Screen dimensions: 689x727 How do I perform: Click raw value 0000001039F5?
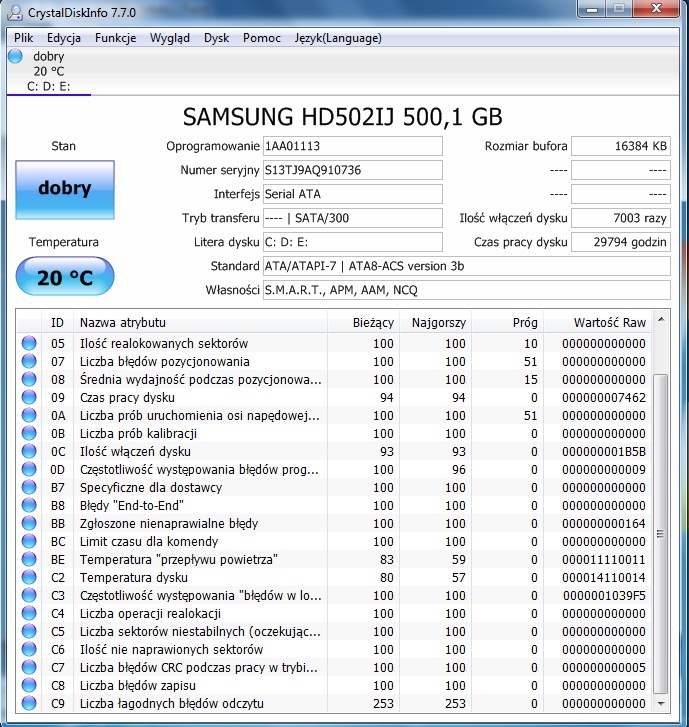pyautogui.click(x=604, y=595)
